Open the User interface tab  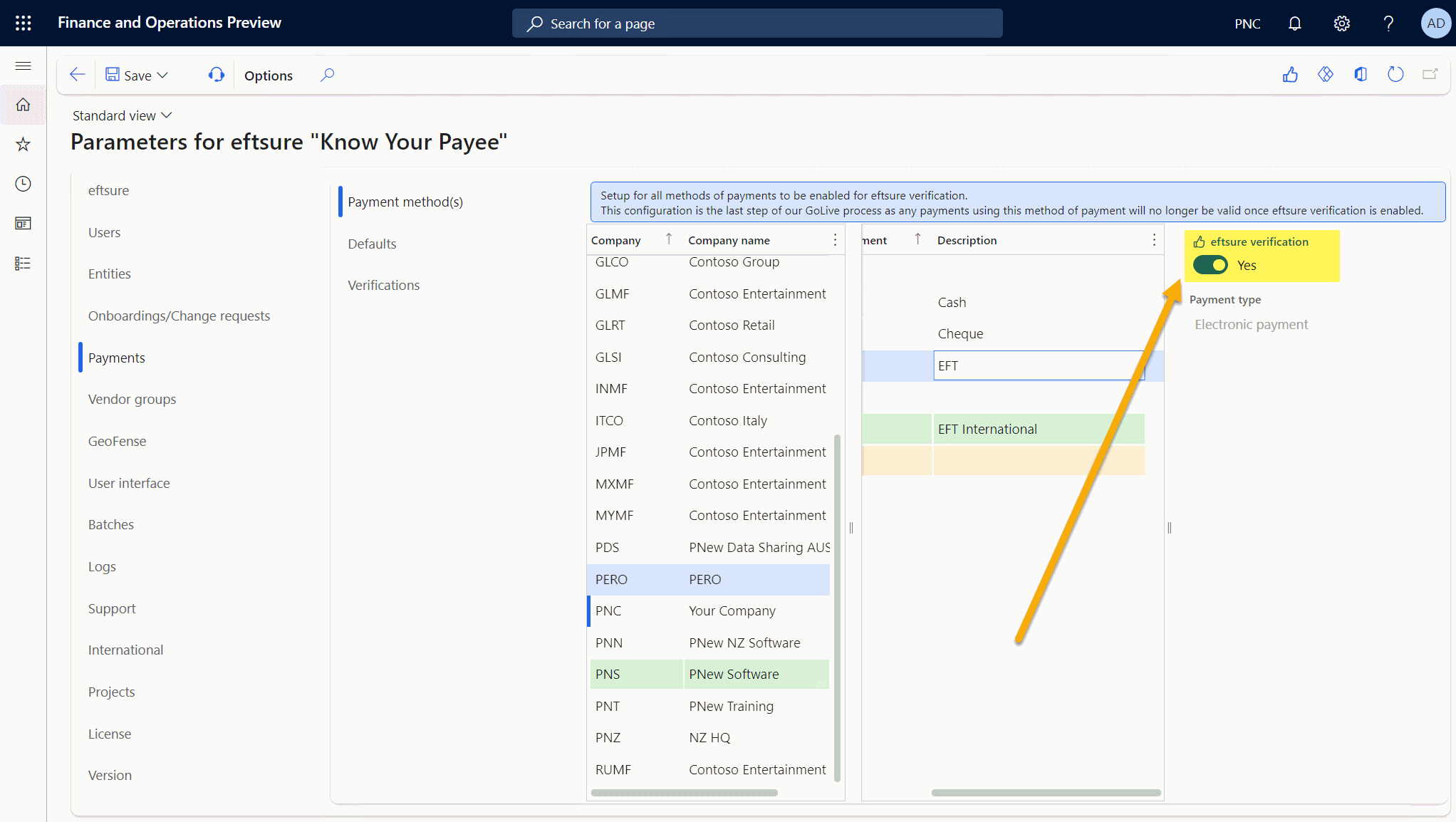click(x=129, y=483)
